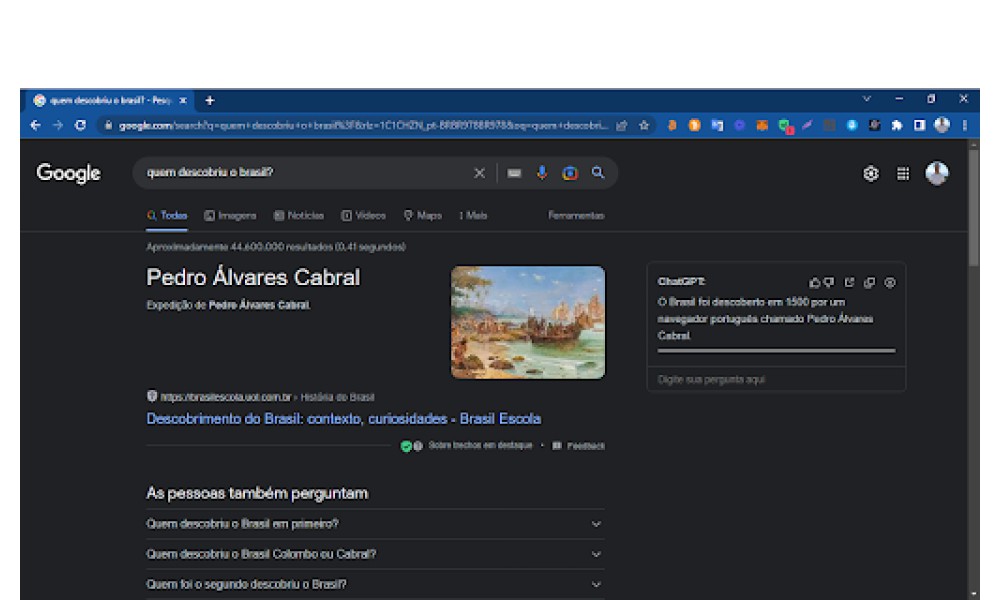Switch to the 'Imagens' tab
The image size is (1000, 600).
pyautogui.click(x=230, y=216)
